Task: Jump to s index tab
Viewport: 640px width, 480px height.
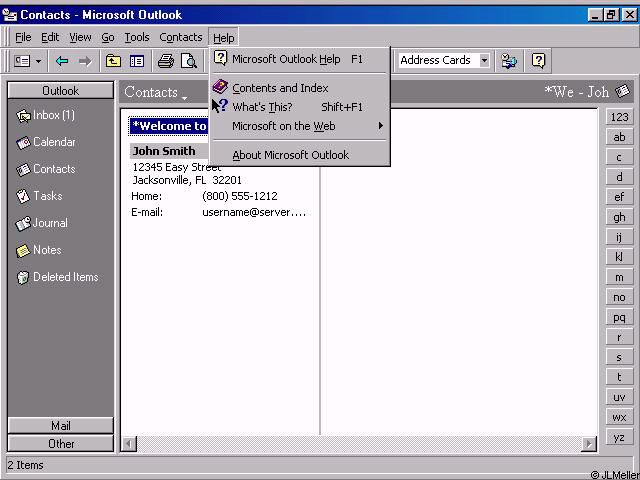Action: pyautogui.click(x=619, y=357)
